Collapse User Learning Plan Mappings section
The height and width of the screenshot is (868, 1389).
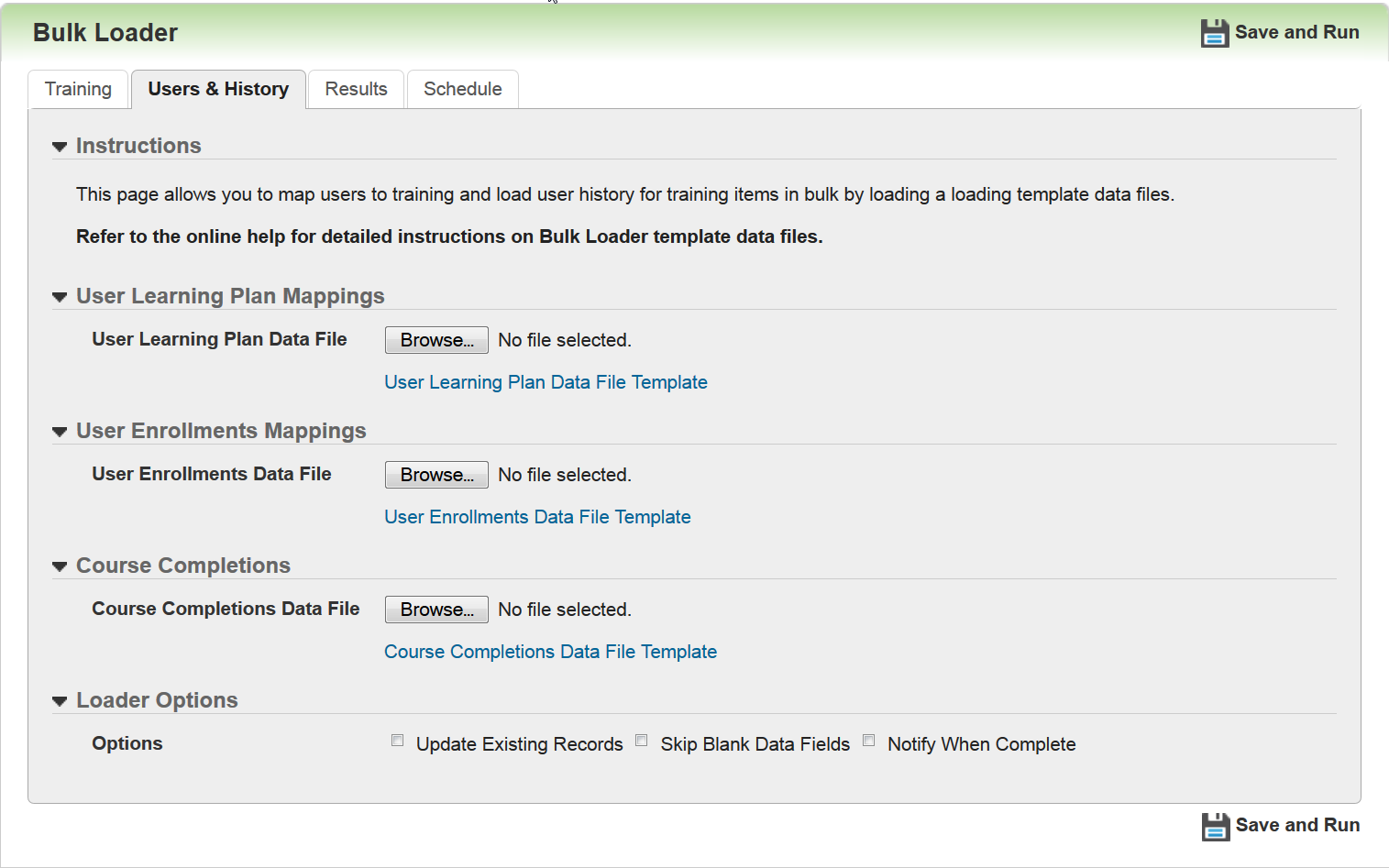(61, 297)
